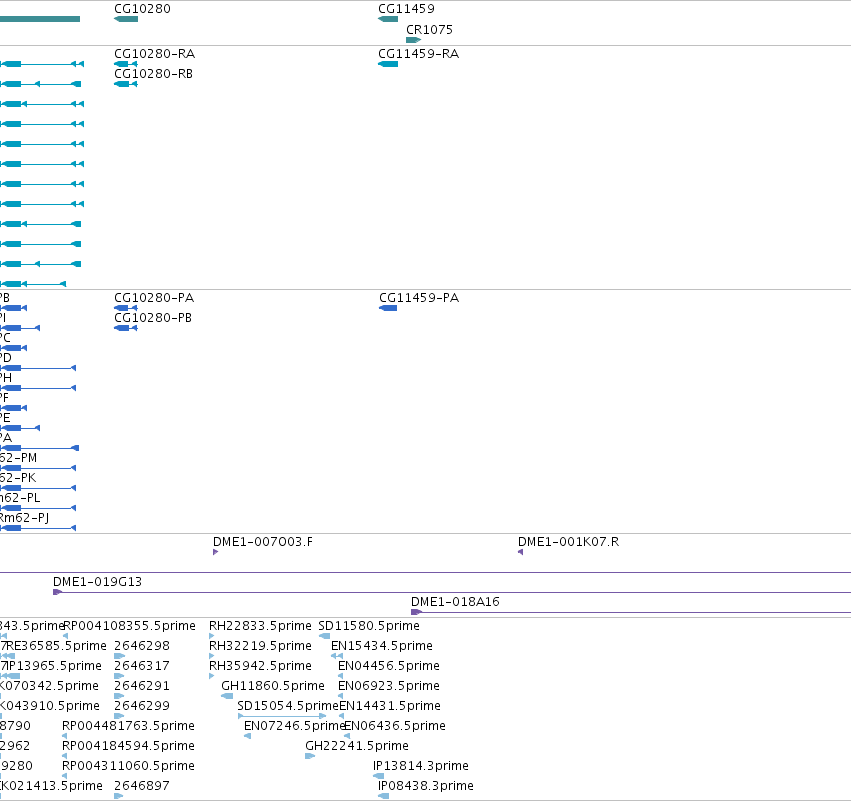Click the Rm62-PJ protein label
This screenshot has width=851, height=801.
[24, 518]
